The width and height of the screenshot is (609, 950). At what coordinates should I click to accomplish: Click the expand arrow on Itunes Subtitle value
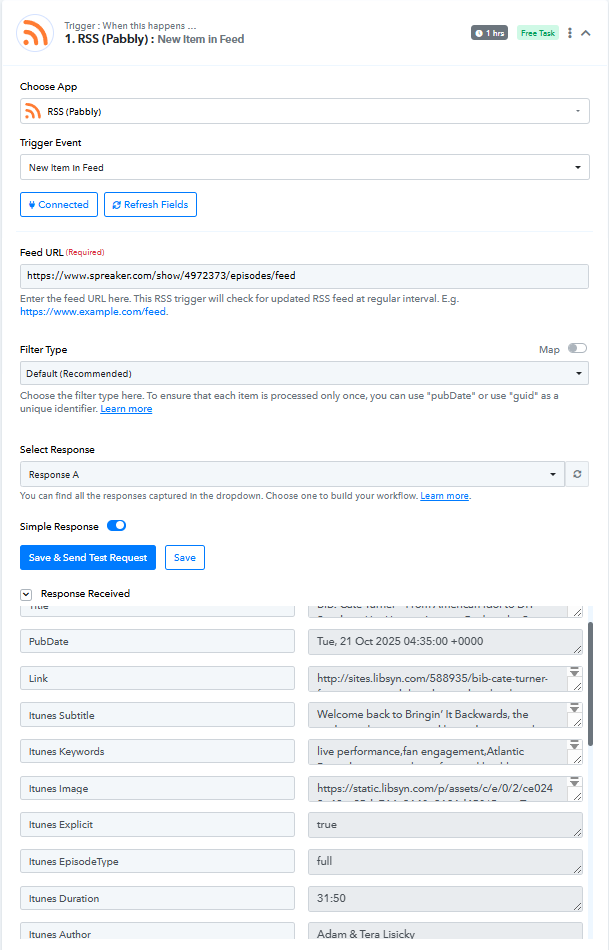click(575, 710)
